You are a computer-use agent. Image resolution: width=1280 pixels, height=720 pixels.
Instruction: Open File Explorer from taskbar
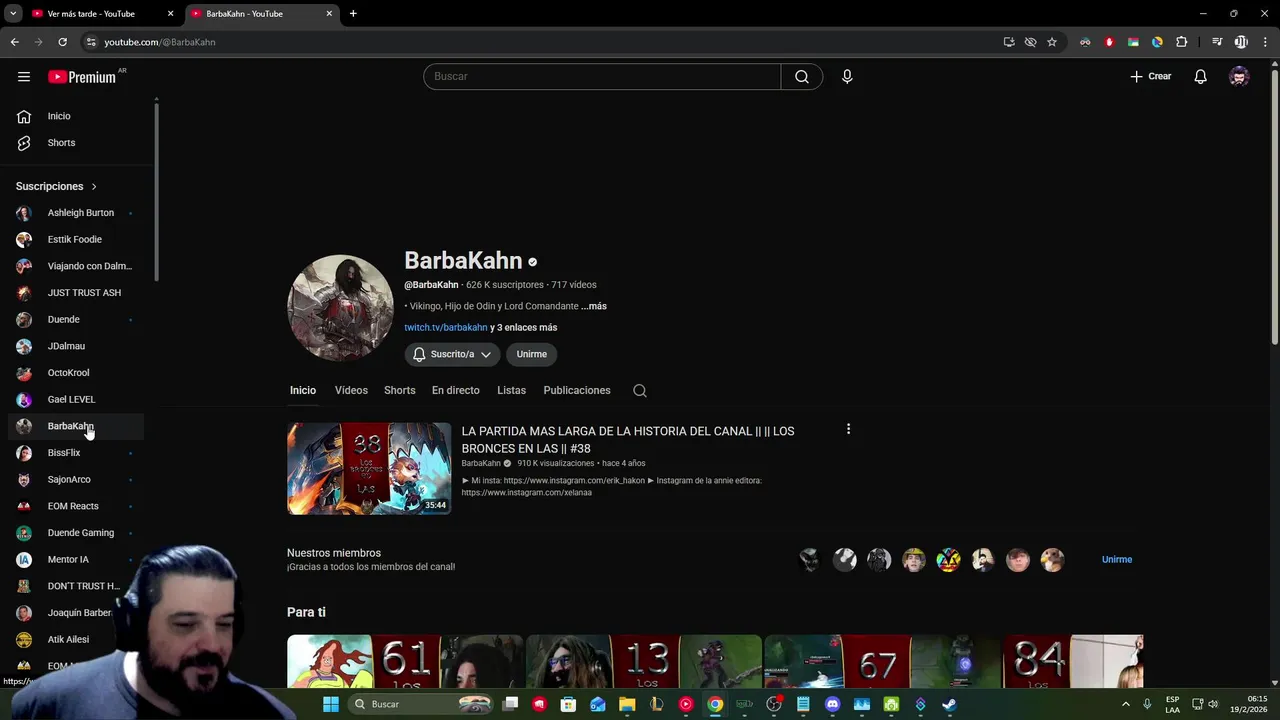(x=627, y=704)
